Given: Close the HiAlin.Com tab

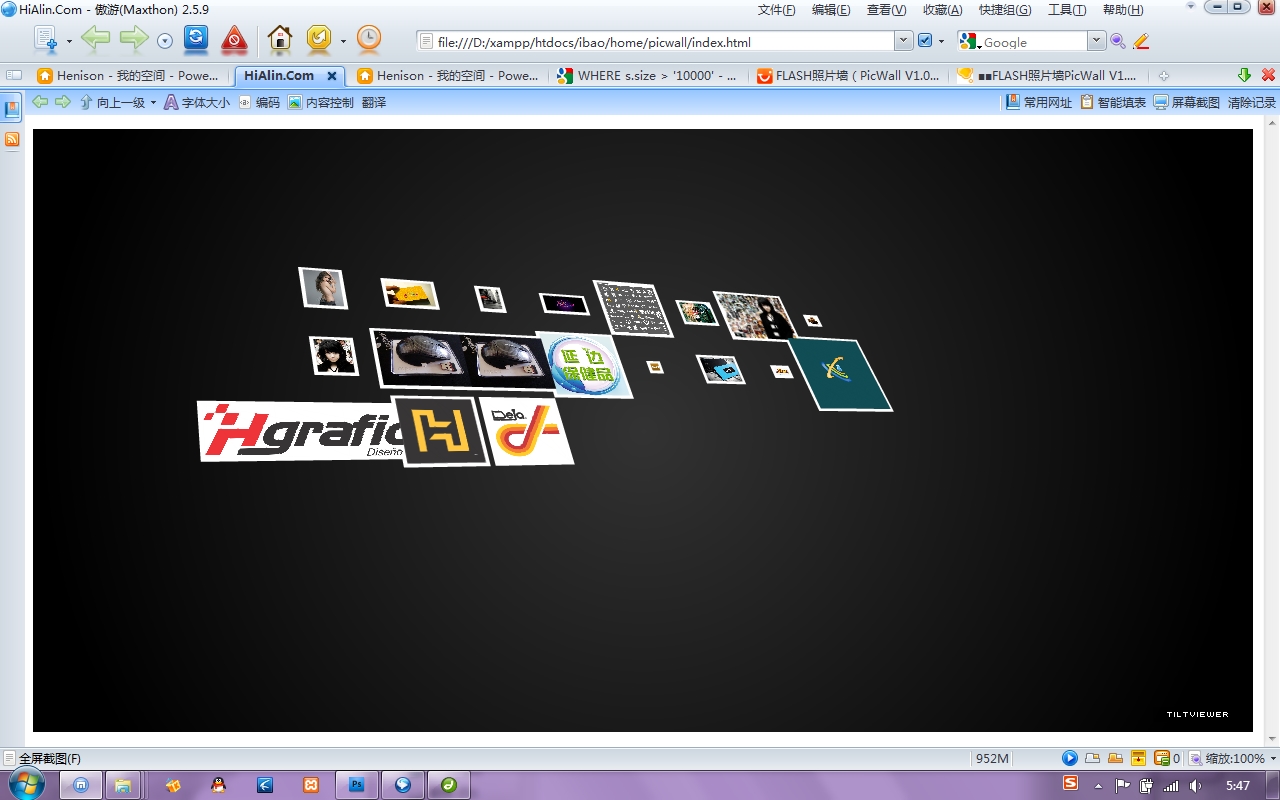Looking at the screenshot, I should point(332,76).
